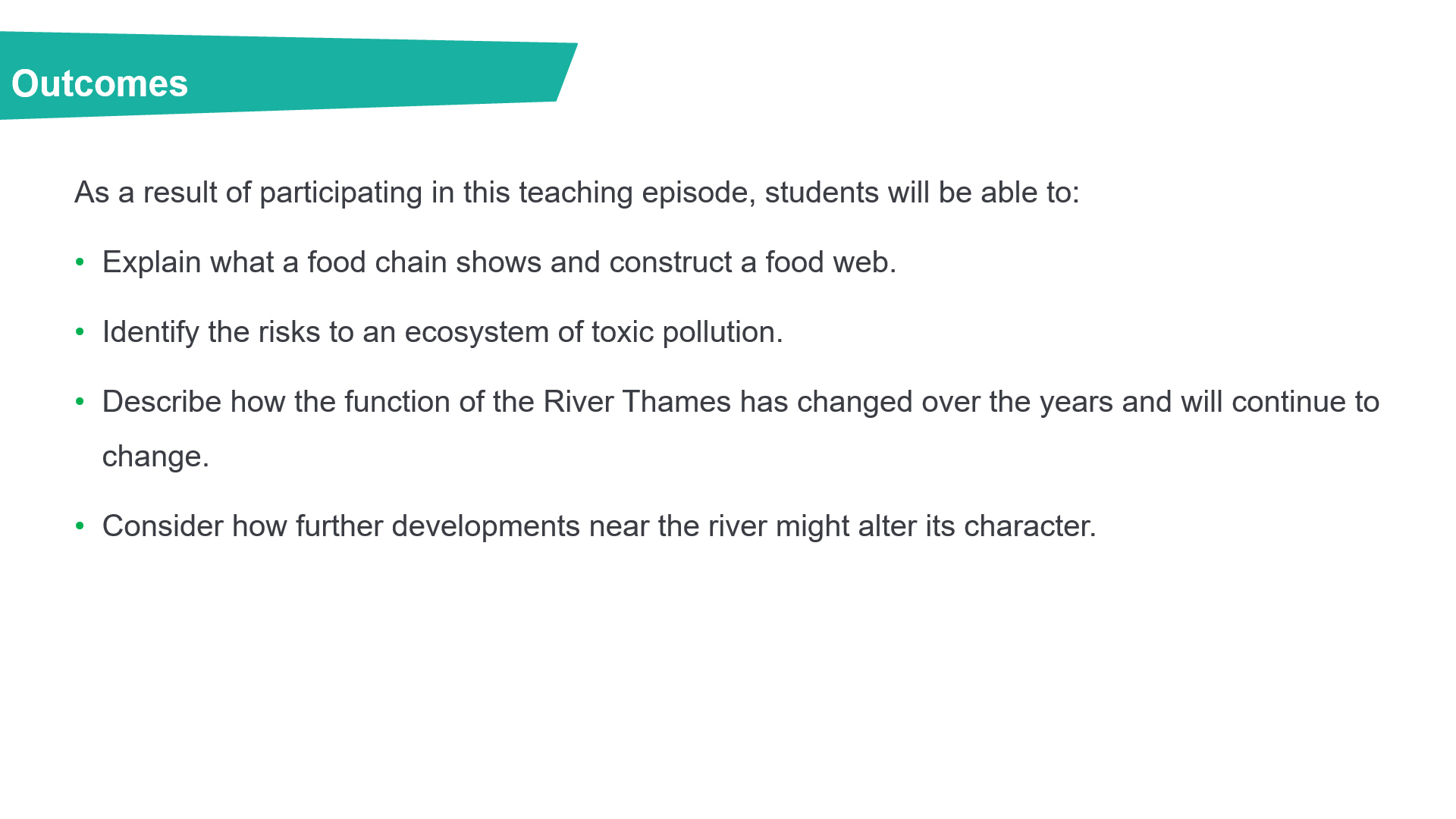Click the words 'students will be able to:'
The width and height of the screenshot is (1456, 819).
(921, 193)
